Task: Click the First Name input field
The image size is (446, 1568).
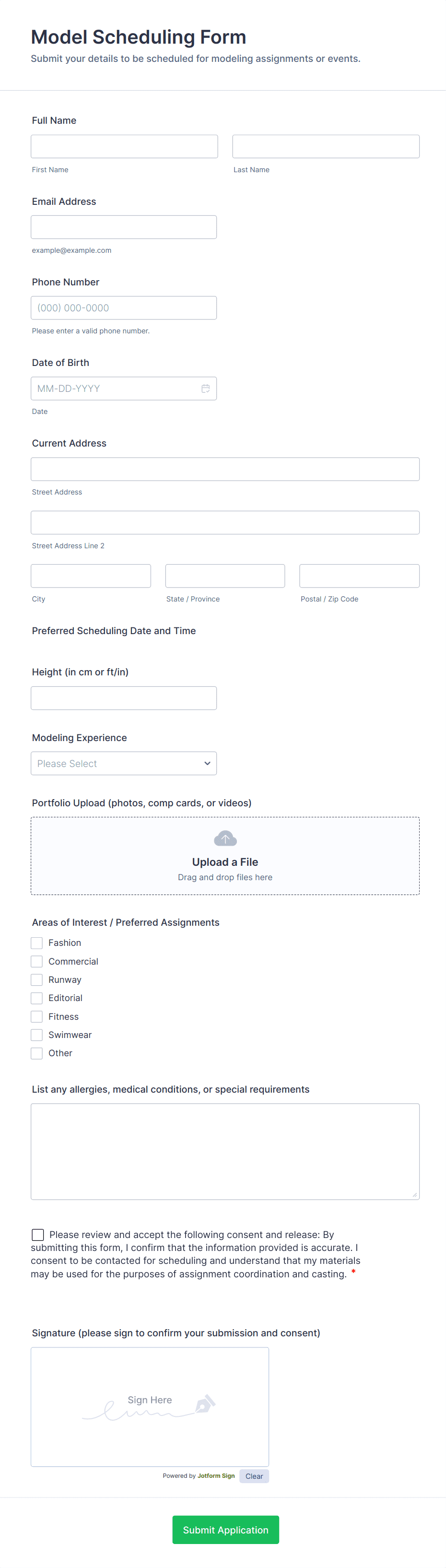Action: tap(124, 146)
